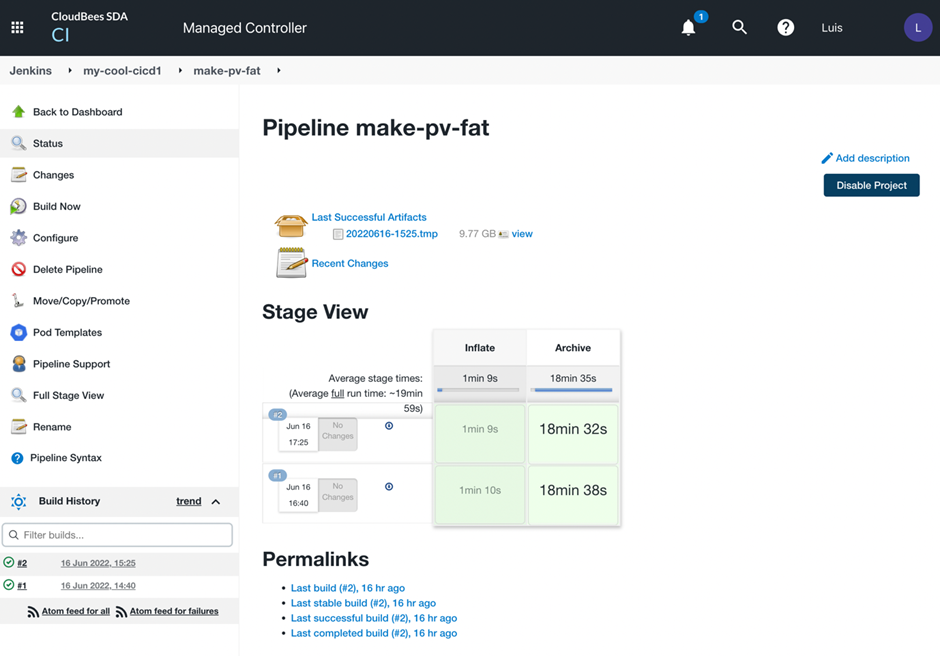Viewport: 940px width, 656px height.
Task: Open the Pipeline Syntax help icon
Action: coord(17,458)
